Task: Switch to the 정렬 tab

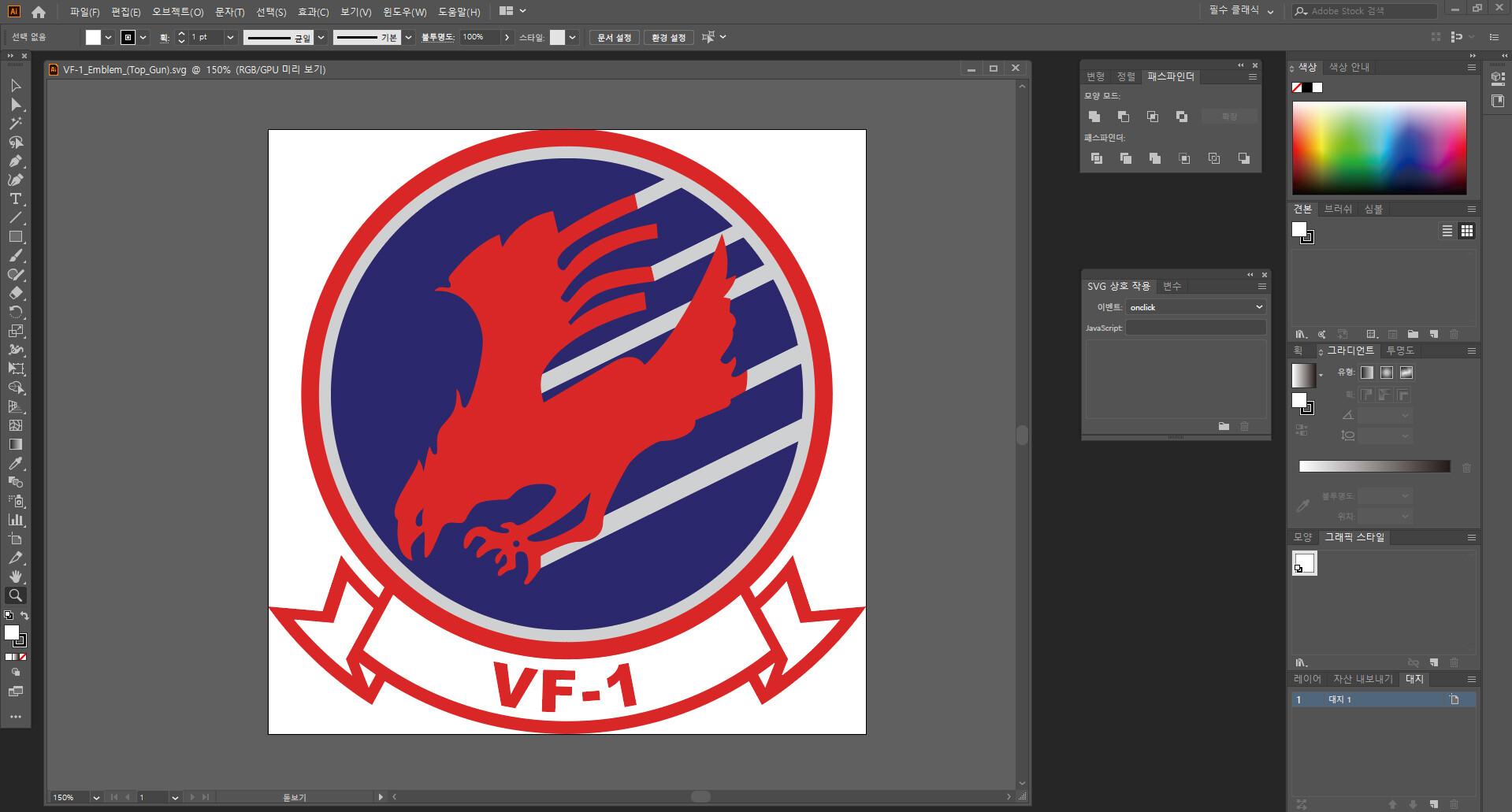Action: [x=1126, y=76]
